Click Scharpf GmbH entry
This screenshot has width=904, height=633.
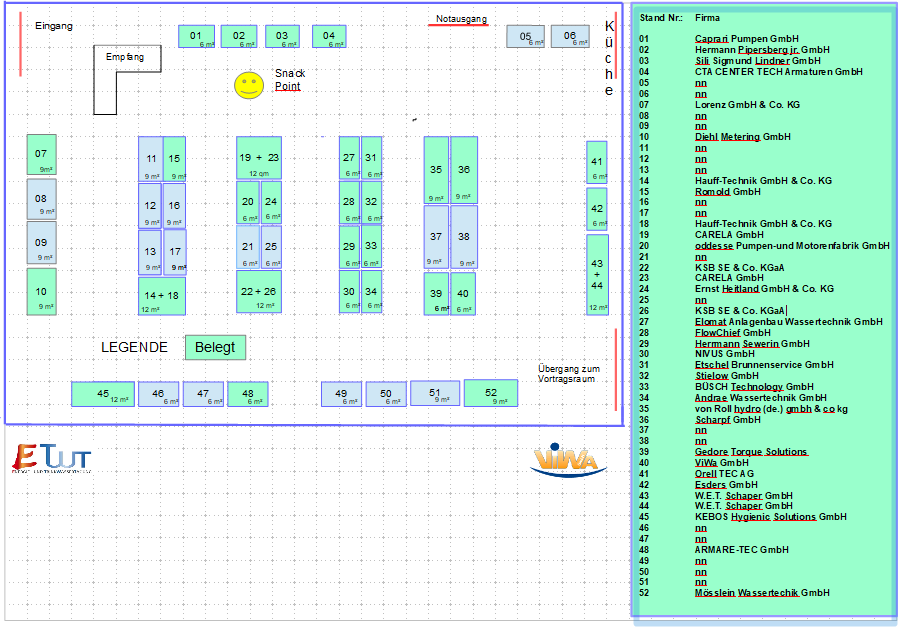[x=728, y=420]
